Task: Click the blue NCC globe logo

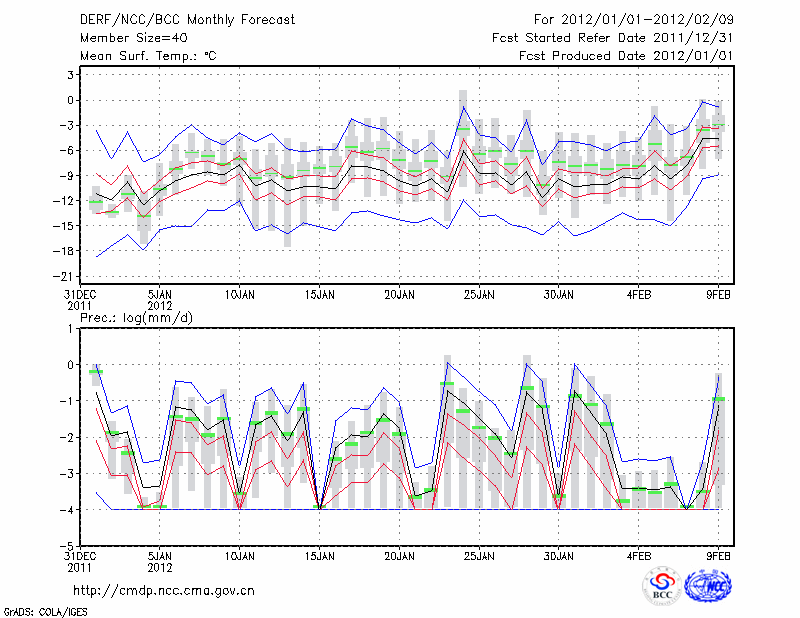Action: [707, 587]
